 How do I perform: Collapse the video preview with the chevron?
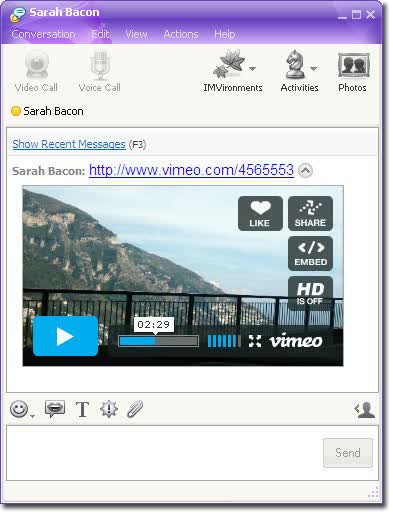305,171
